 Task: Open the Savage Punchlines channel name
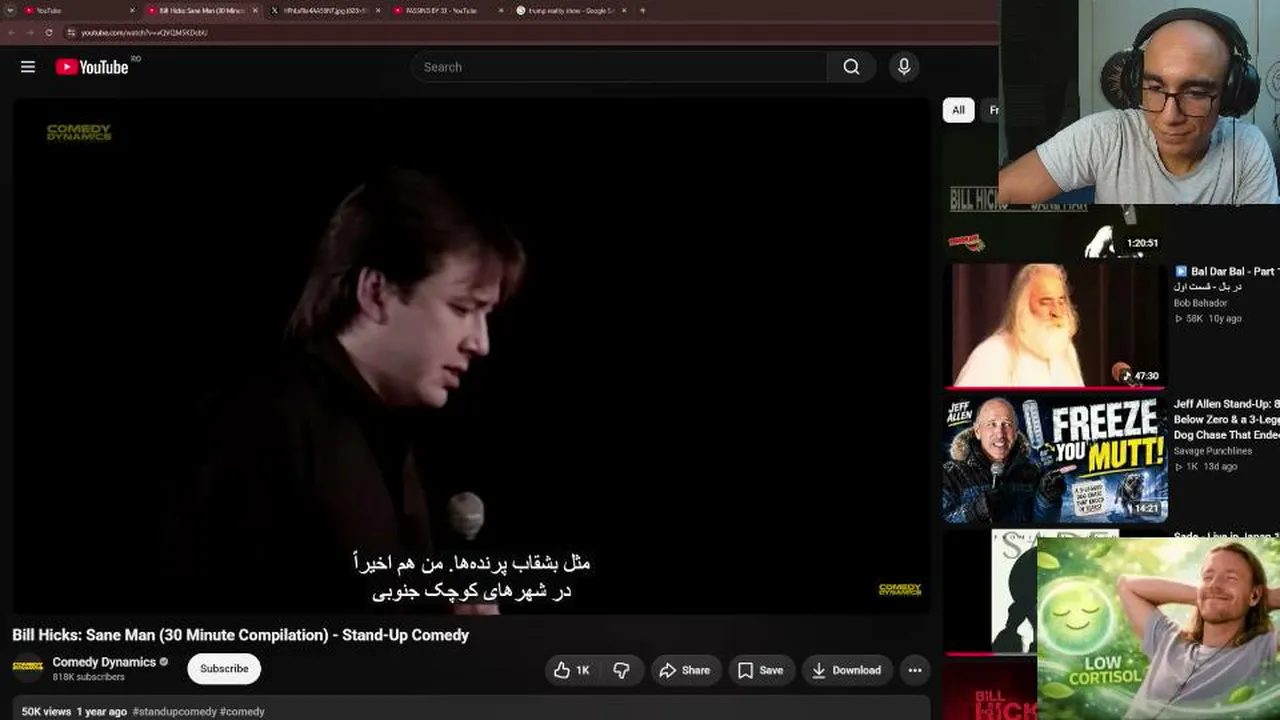[x=1213, y=451]
